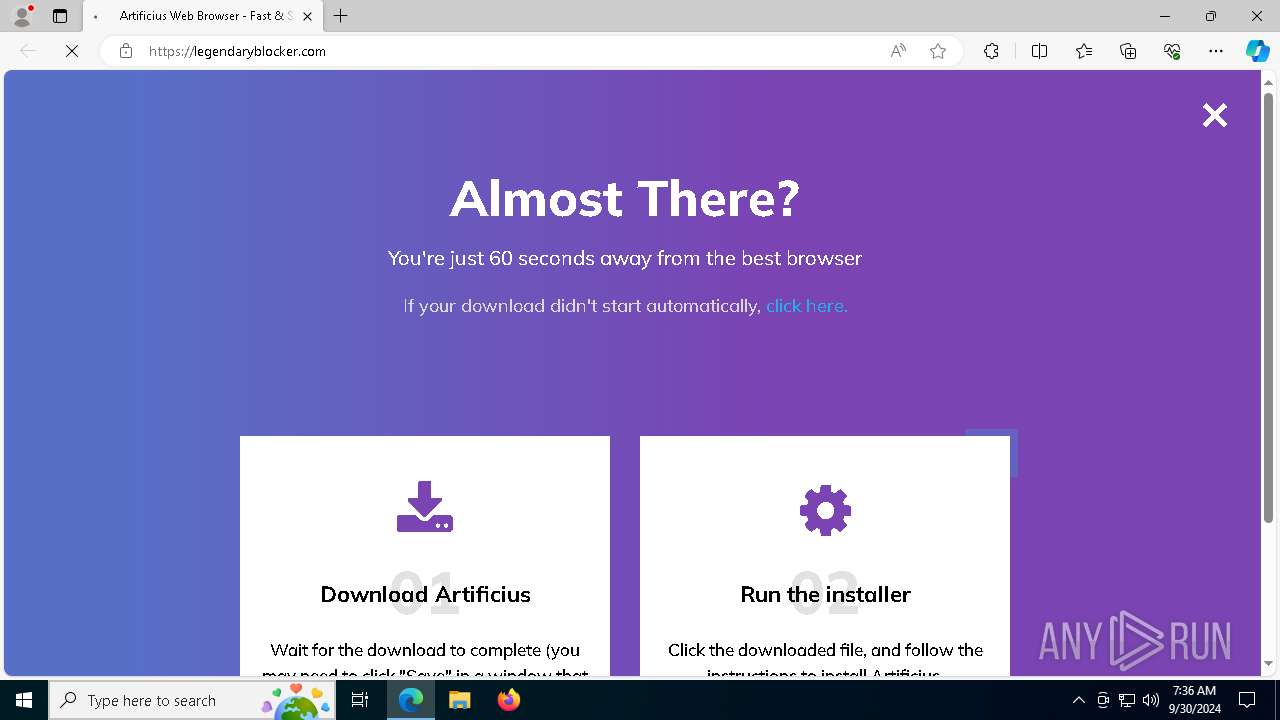Screen dimensions: 1280x720
Task: Open Microsoft Edge from taskbar
Action: (411, 700)
